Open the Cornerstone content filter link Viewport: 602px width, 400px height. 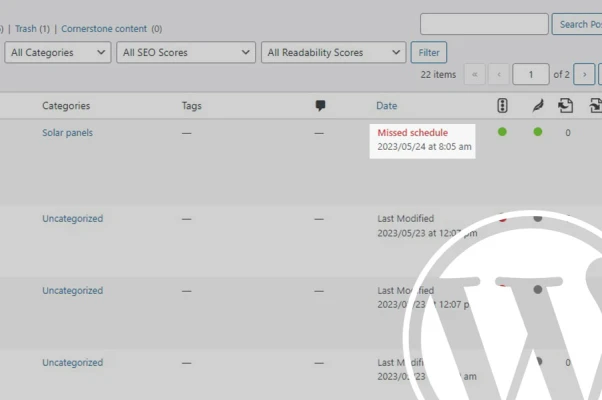point(104,29)
